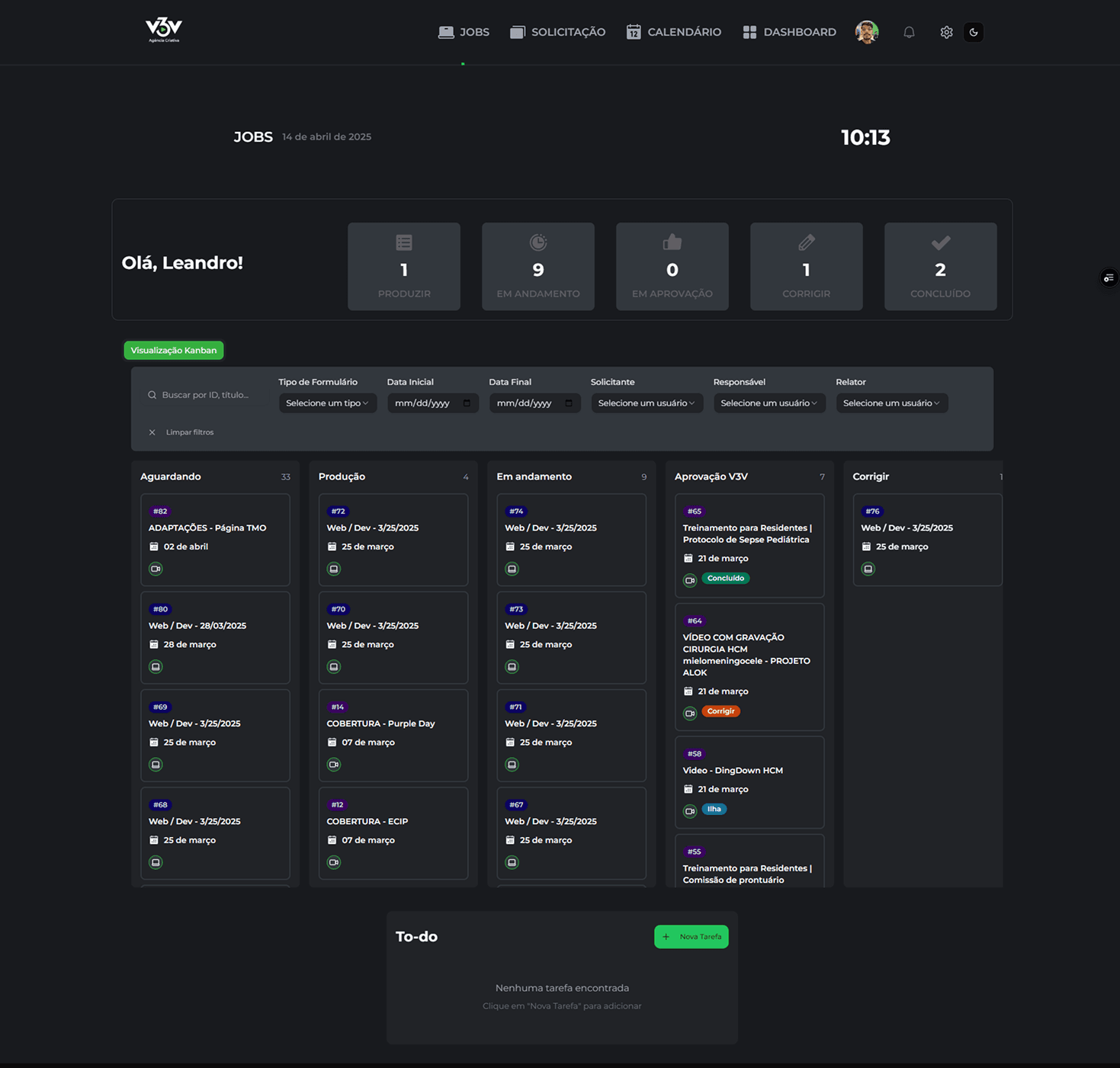
Task: Click the thumbs-up icon on EM APROVAÇÃO stat
Action: (x=672, y=242)
